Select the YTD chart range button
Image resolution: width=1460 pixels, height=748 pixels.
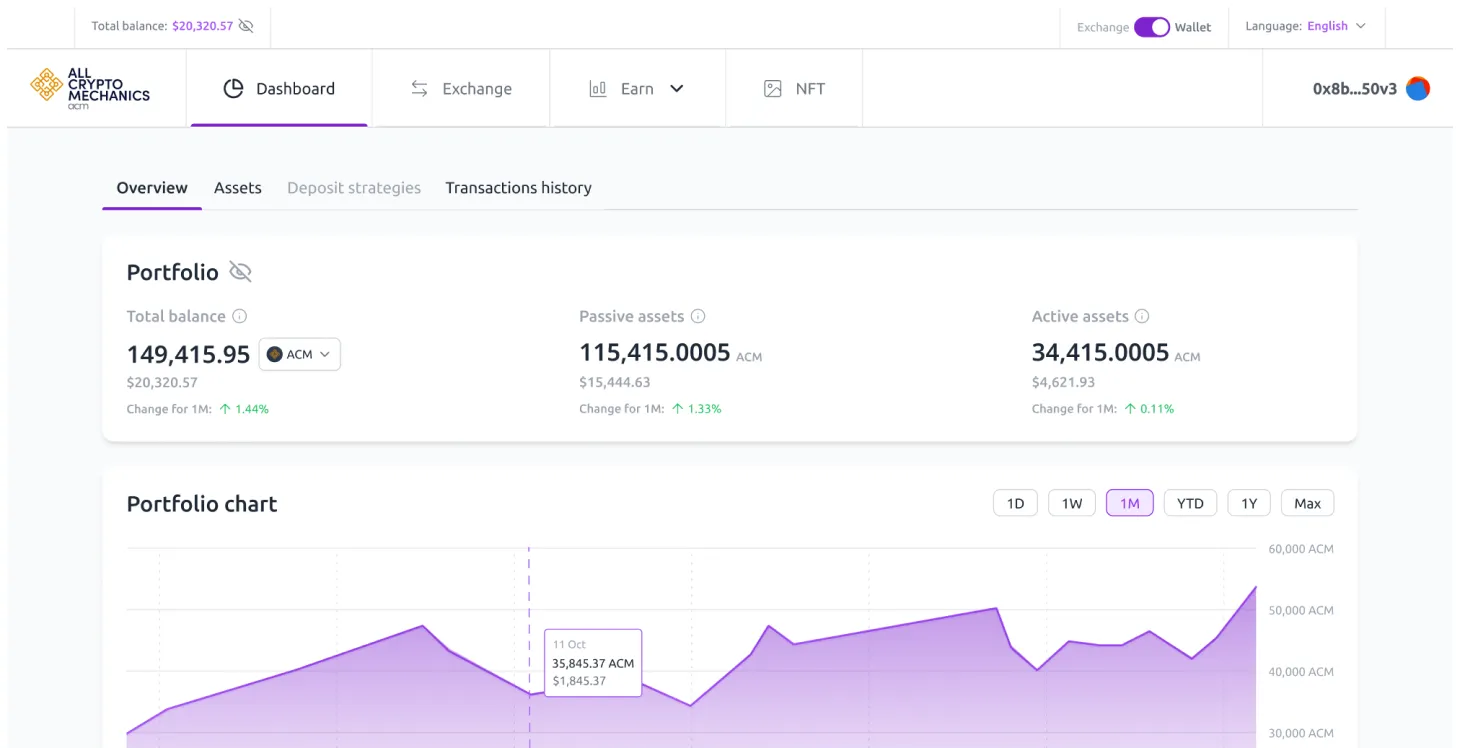click(x=1189, y=503)
